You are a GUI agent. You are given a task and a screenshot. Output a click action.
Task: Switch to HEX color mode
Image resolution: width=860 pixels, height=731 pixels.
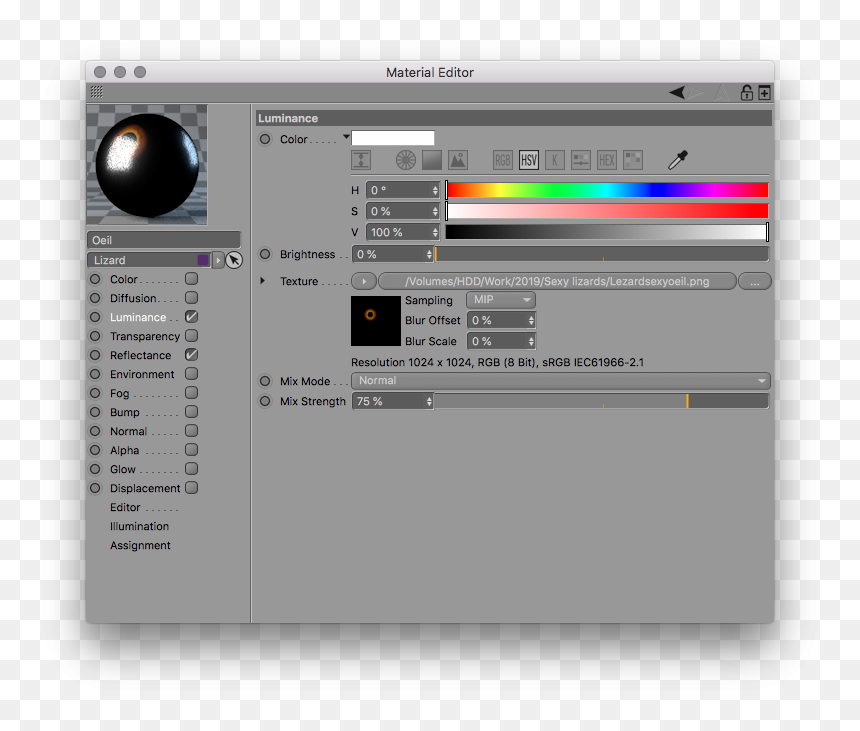[607, 160]
